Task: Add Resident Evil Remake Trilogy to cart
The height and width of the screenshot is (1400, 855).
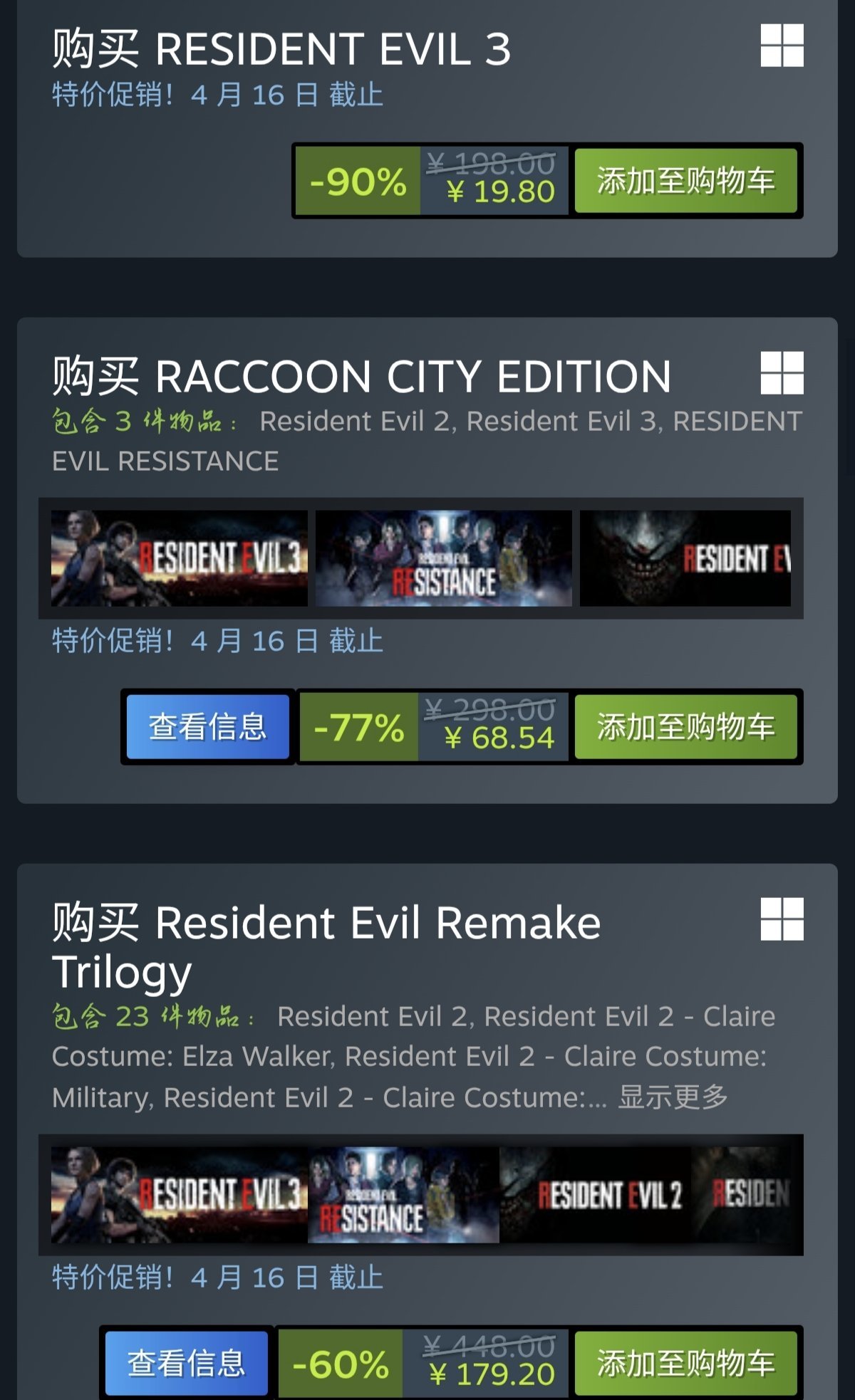Action: click(x=685, y=1363)
